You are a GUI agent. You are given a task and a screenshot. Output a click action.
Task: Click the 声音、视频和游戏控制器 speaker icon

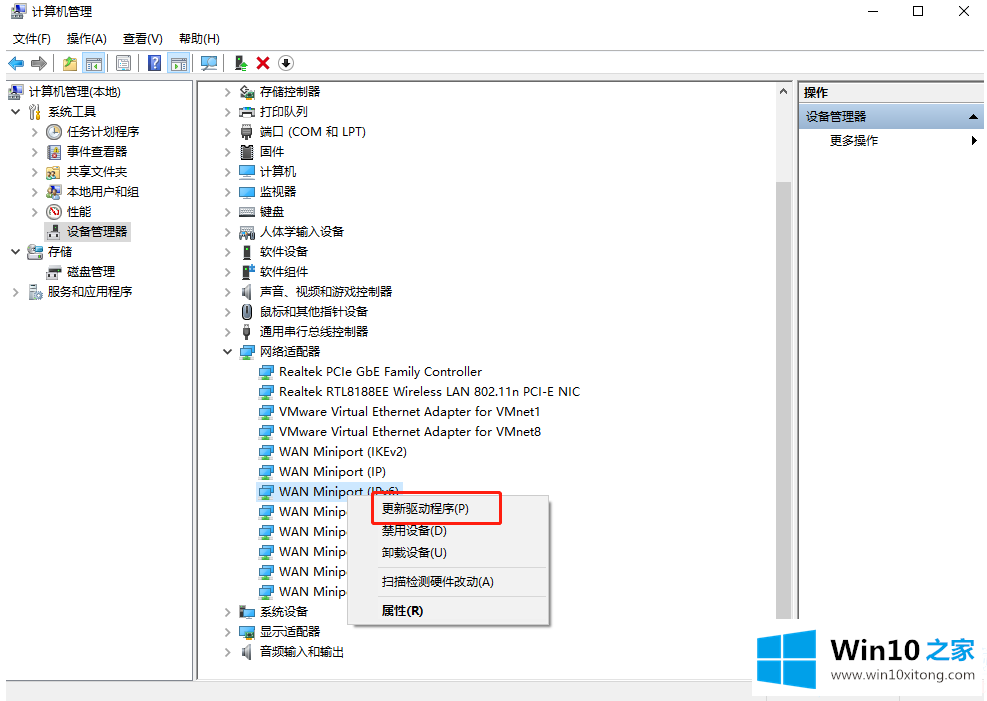tap(247, 292)
